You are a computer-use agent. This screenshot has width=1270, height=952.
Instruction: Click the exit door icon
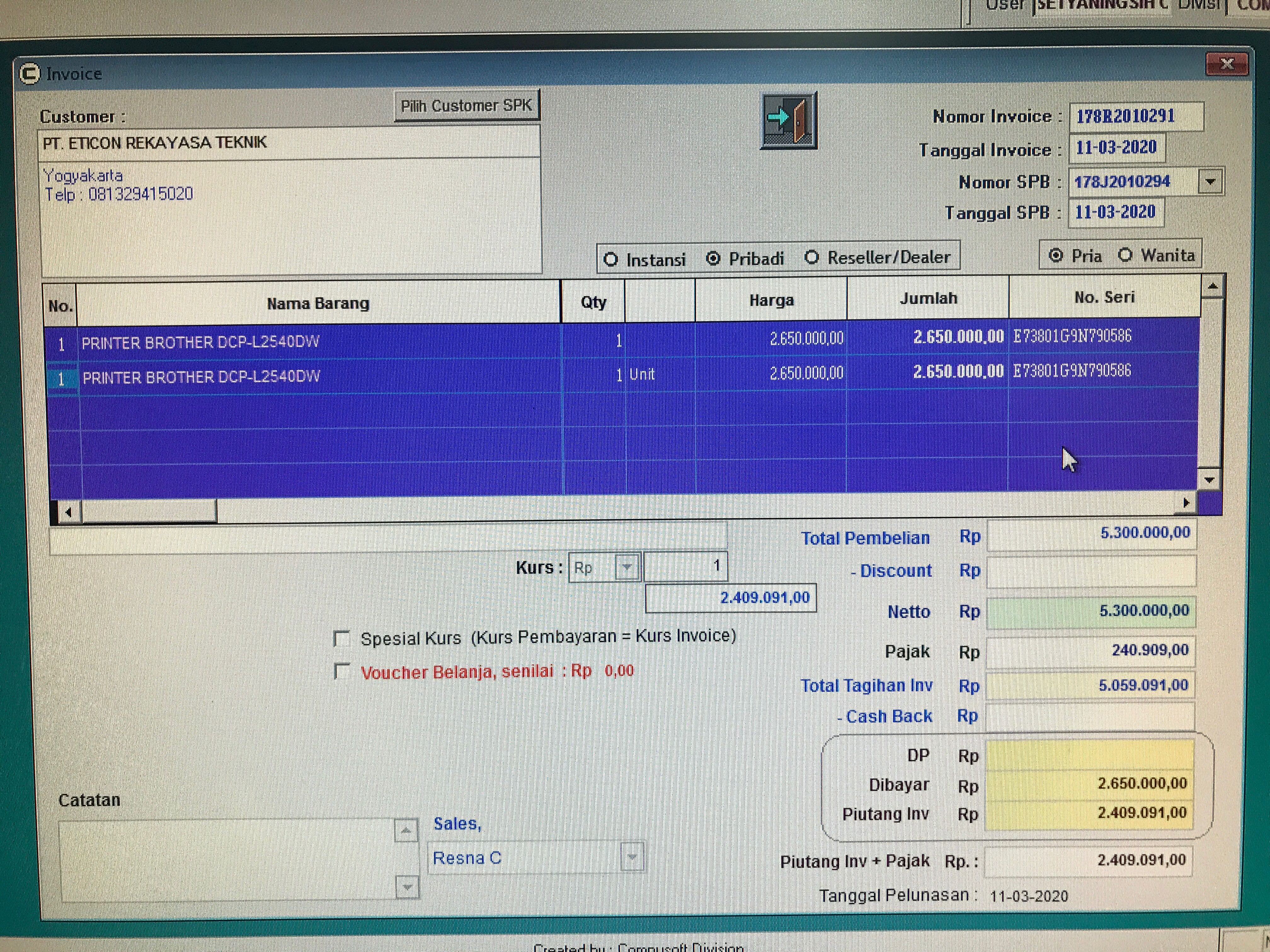tap(788, 121)
